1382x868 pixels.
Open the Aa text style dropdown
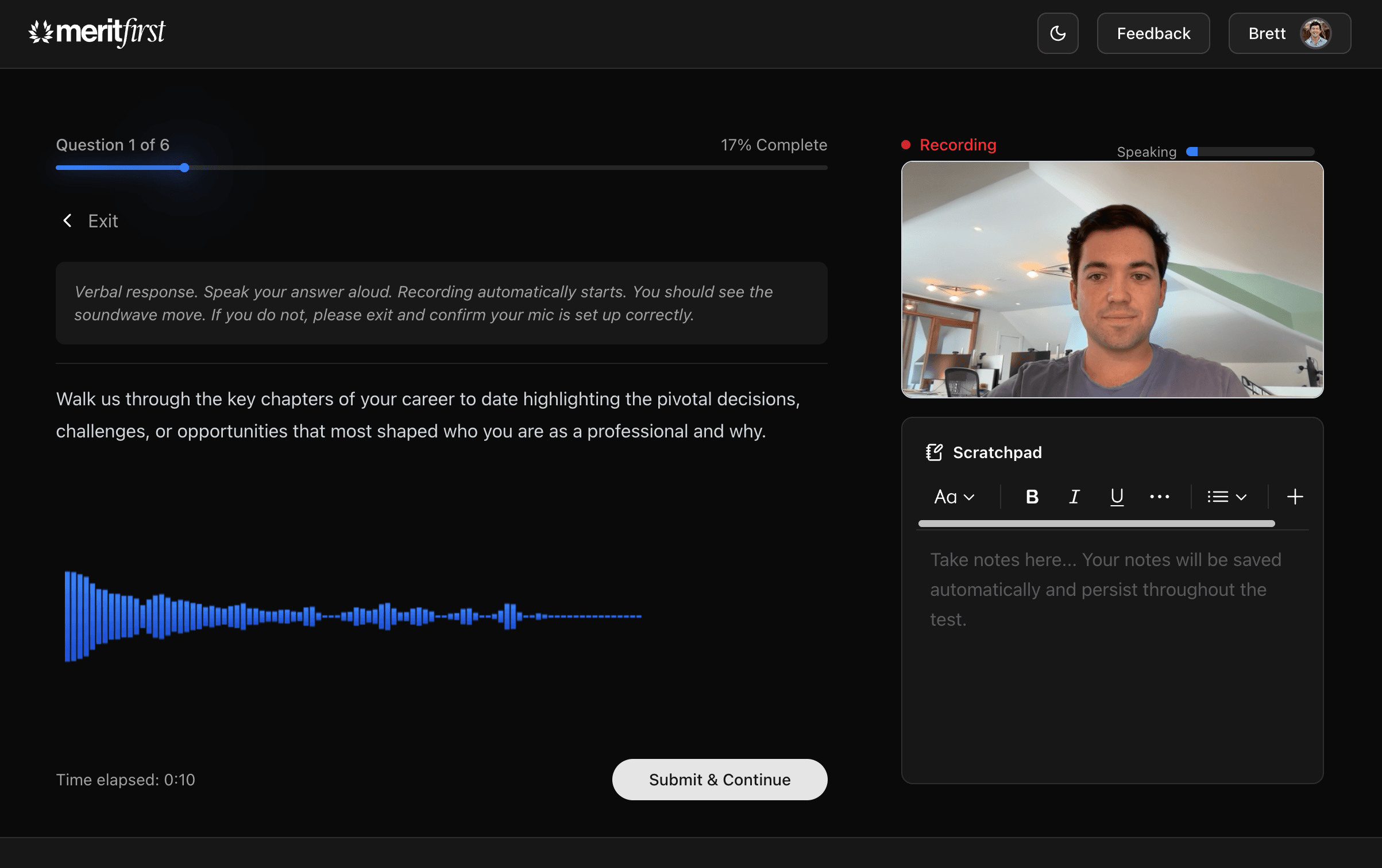click(953, 497)
